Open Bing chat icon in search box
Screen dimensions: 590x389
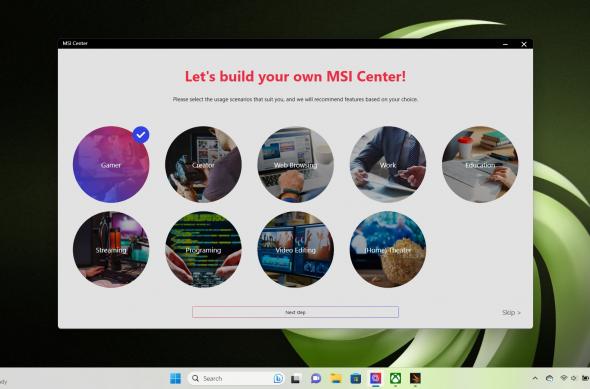point(278,378)
